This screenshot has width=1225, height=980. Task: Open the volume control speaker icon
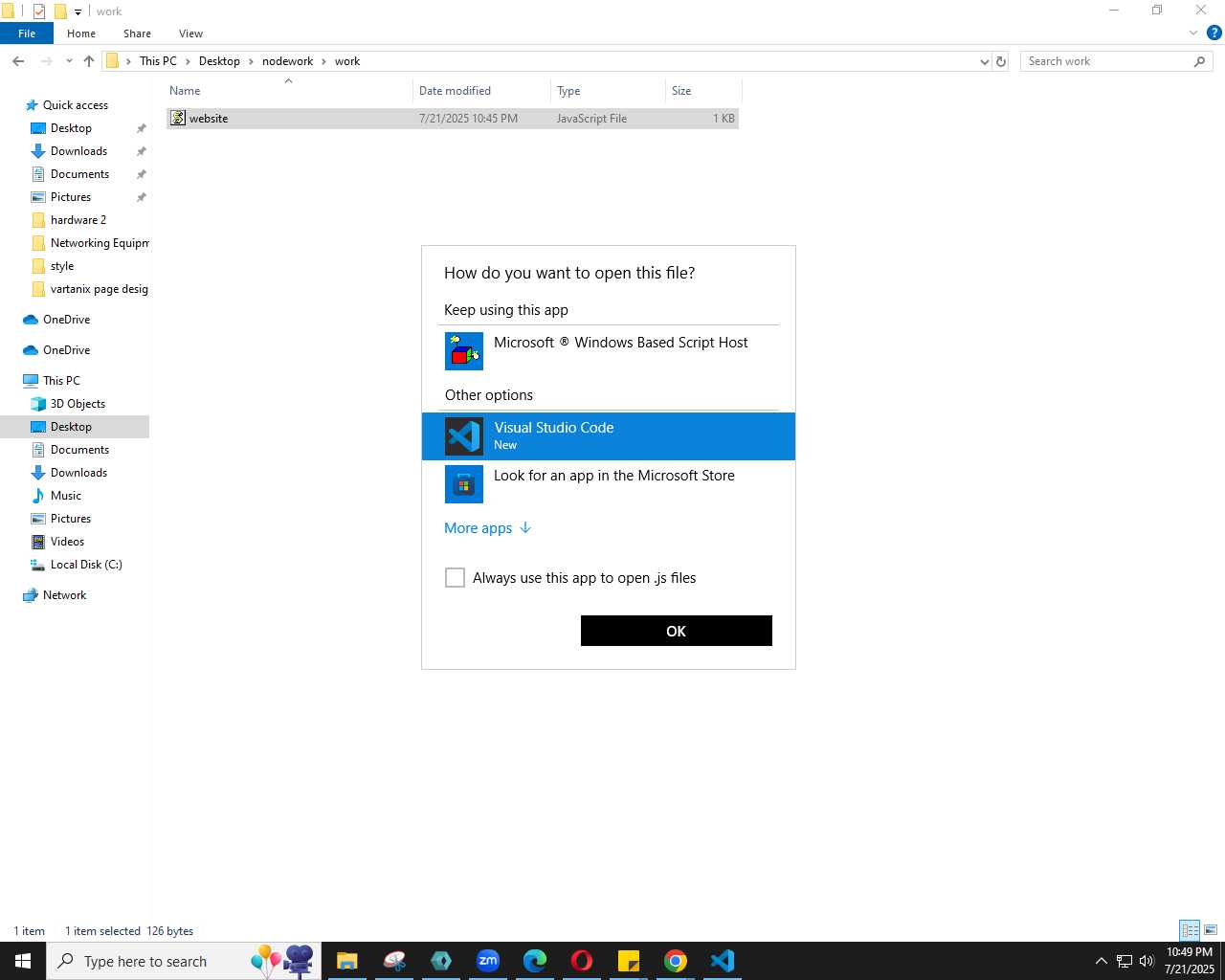pos(1147,961)
